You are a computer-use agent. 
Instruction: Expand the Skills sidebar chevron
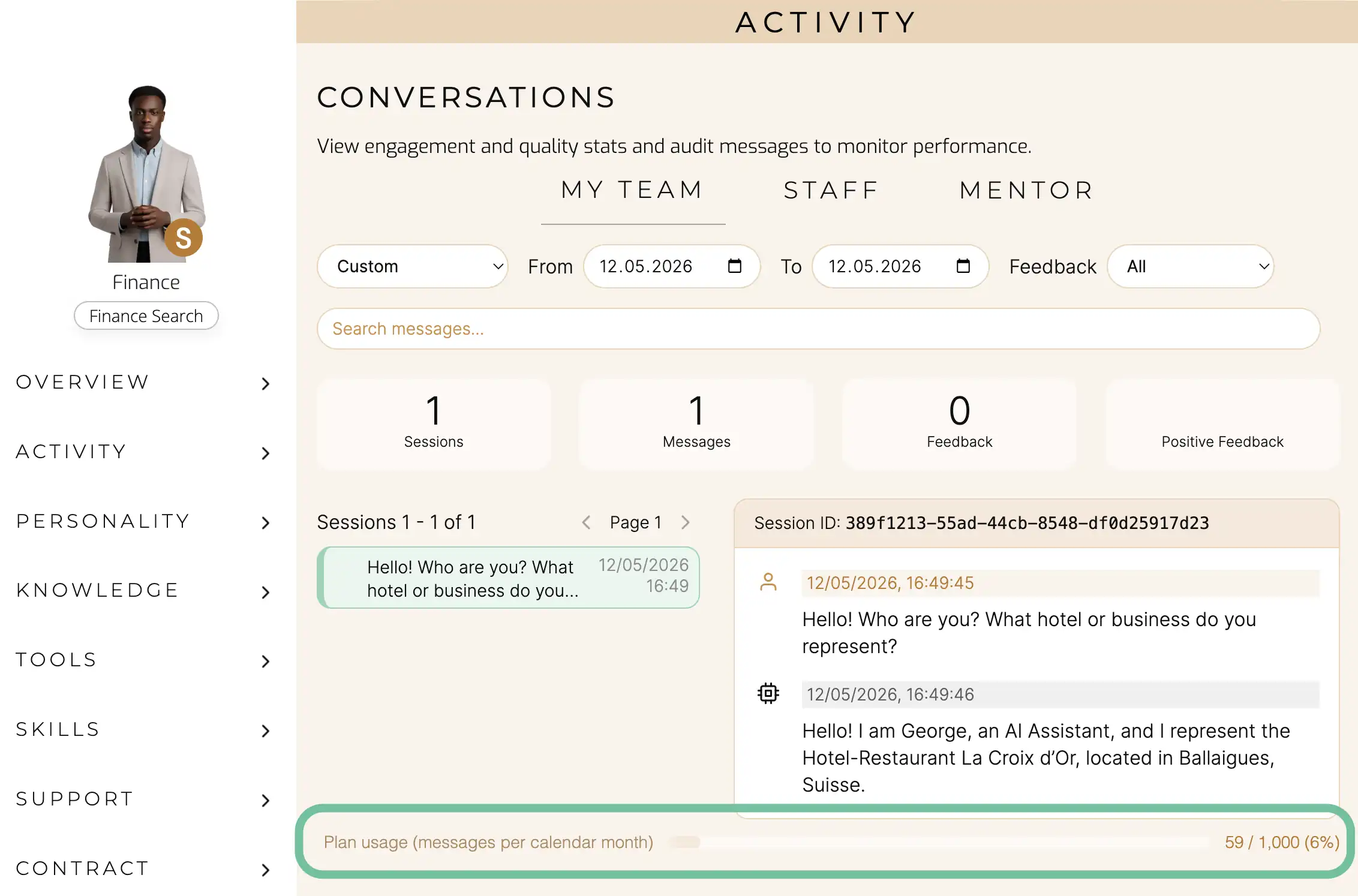click(x=266, y=731)
